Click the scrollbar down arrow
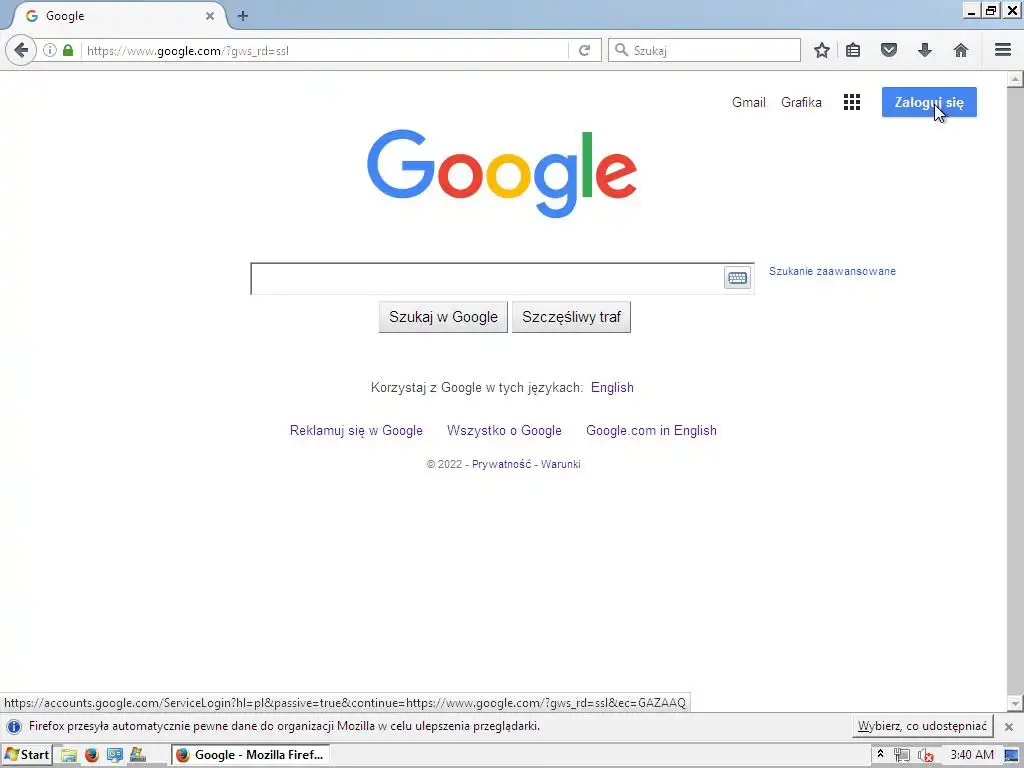The height and width of the screenshot is (768, 1024). tap(1015, 703)
